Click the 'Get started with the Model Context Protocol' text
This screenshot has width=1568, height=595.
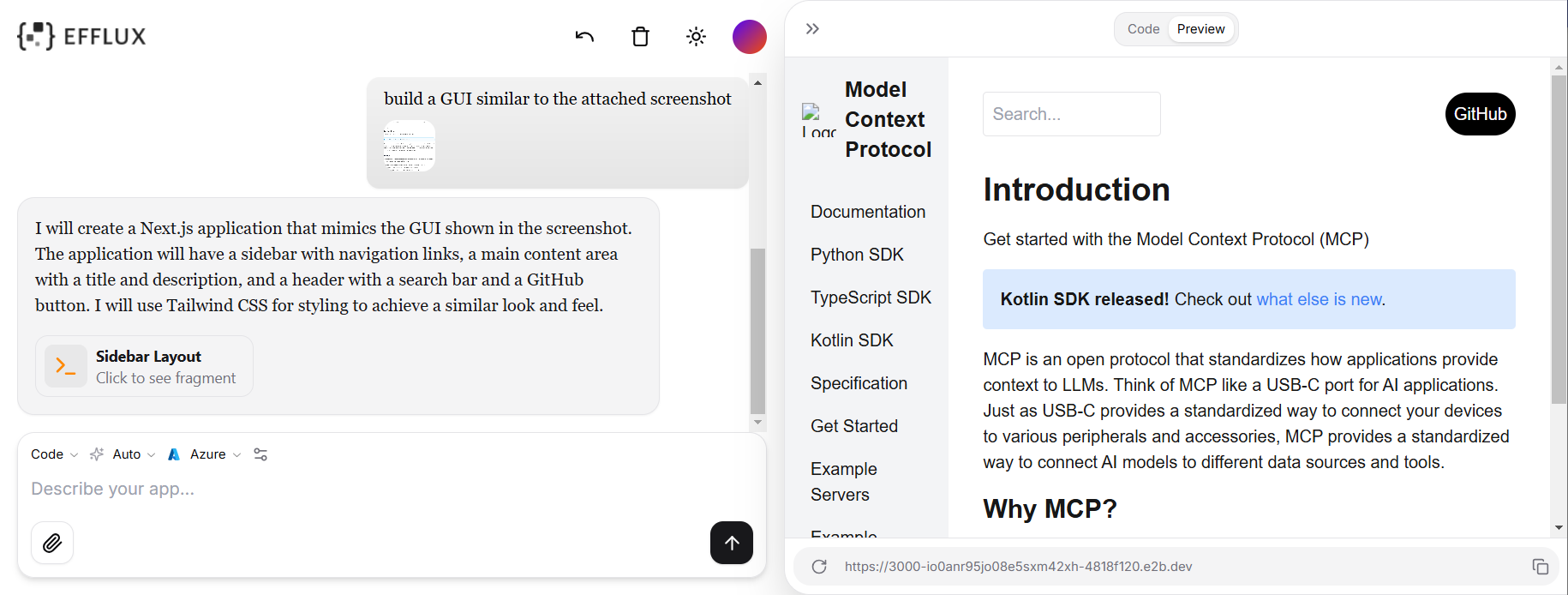pyautogui.click(x=1176, y=239)
